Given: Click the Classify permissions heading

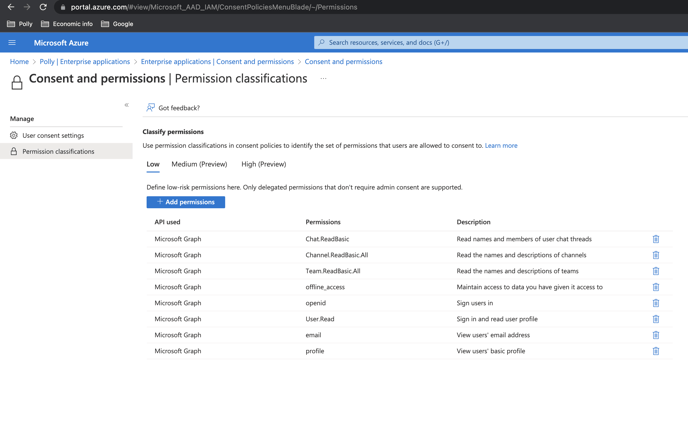Looking at the screenshot, I should click(x=173, y=132).
